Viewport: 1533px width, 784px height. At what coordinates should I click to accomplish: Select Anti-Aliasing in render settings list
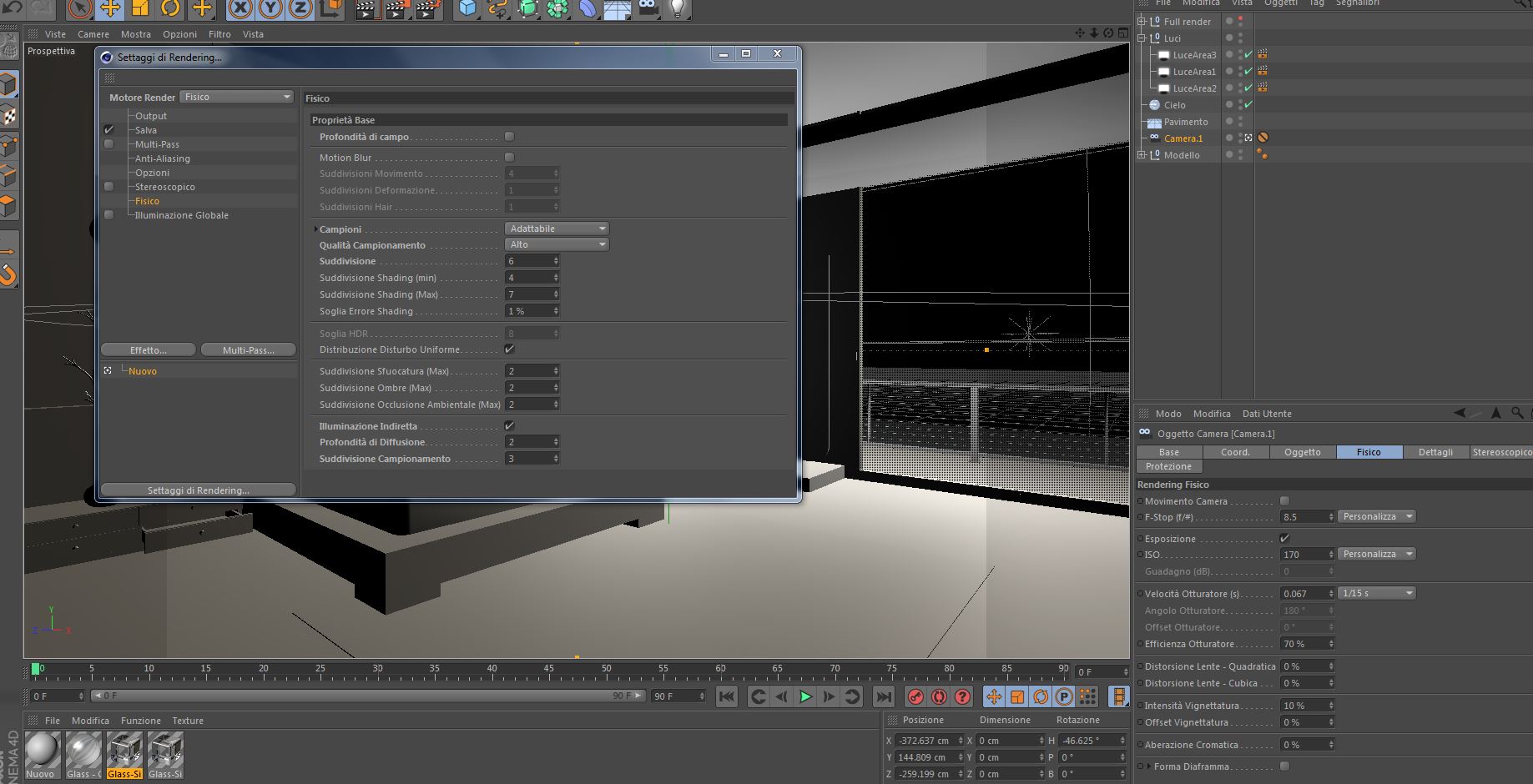pos(163,158)
